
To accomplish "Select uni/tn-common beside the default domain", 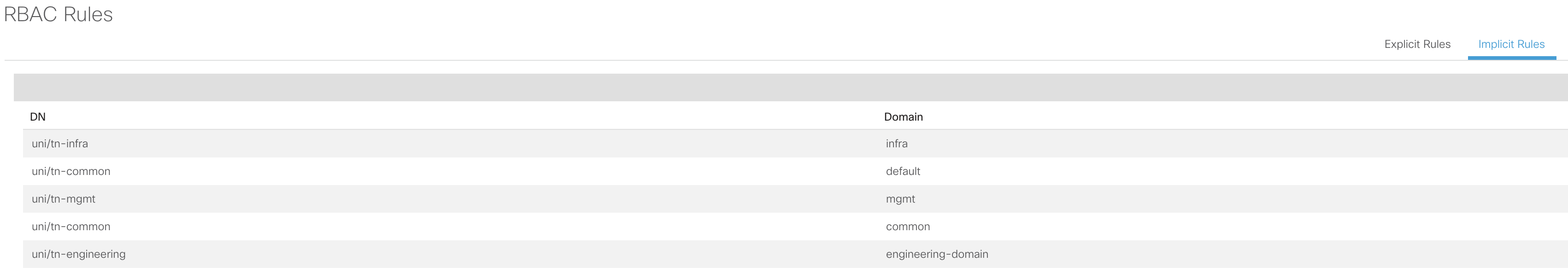I will 70,171.
